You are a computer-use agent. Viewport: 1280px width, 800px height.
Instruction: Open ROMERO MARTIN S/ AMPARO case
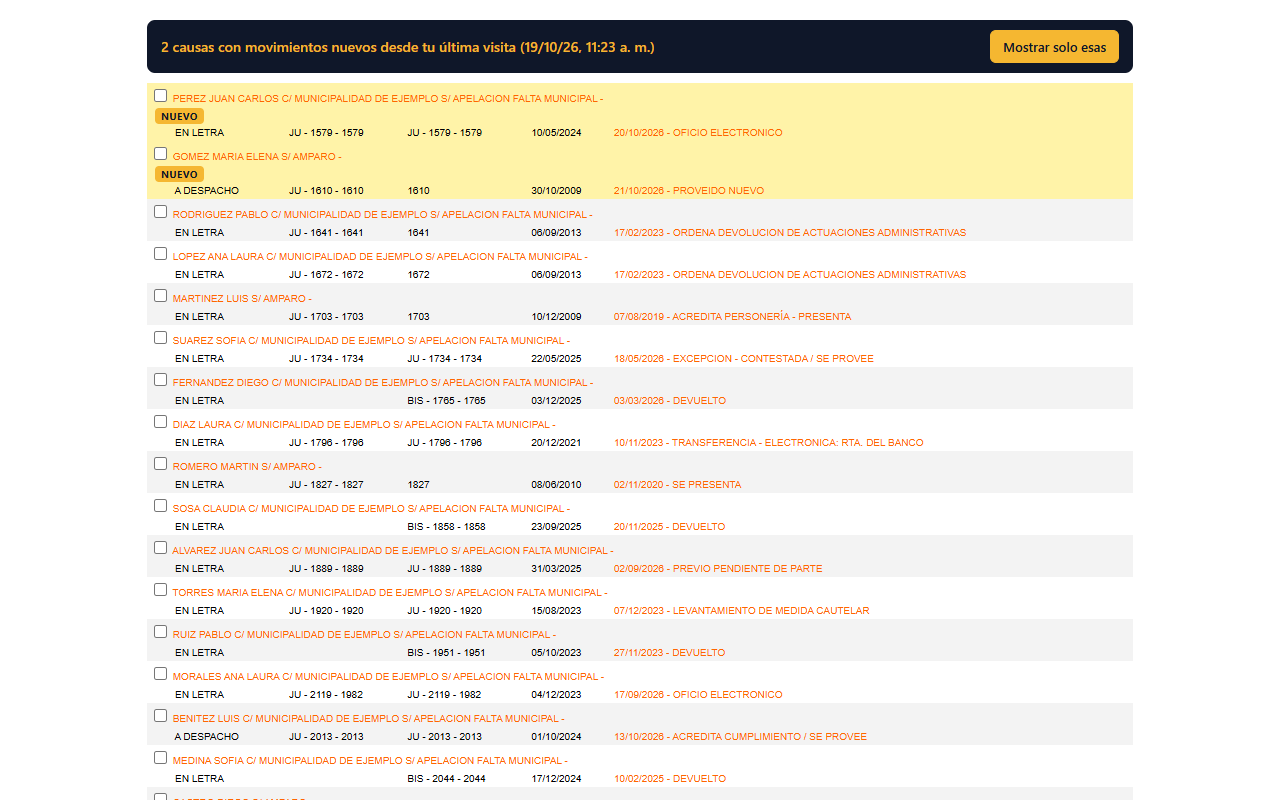click(247, 467)
